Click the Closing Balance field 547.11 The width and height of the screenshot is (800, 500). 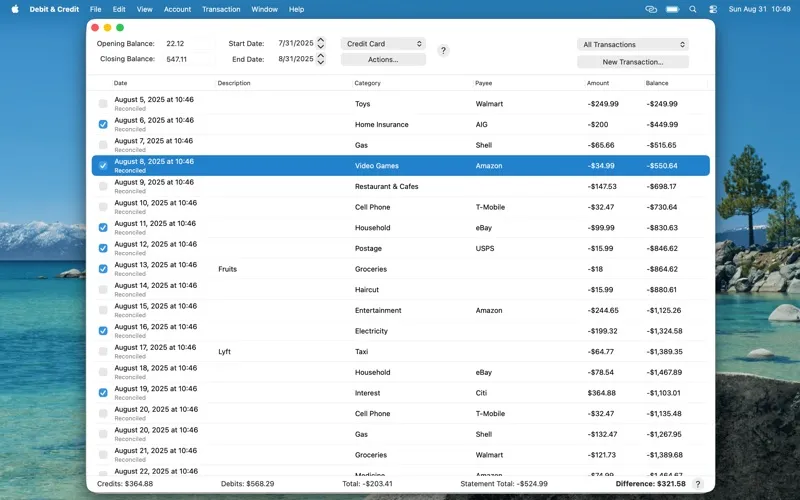coord(188,59)
